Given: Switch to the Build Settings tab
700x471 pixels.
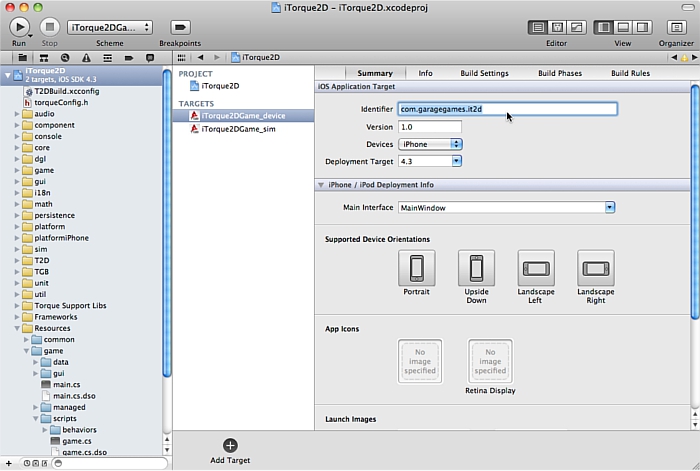Looking at the screenshot, I should (484, 73).
